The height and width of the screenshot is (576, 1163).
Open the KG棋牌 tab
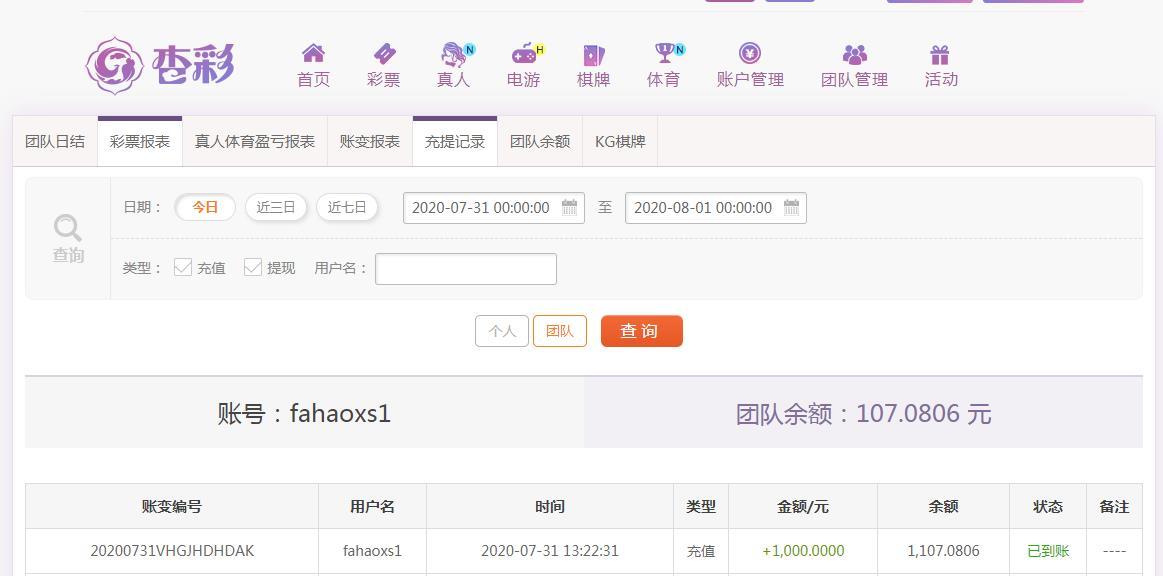pos(620,142)
